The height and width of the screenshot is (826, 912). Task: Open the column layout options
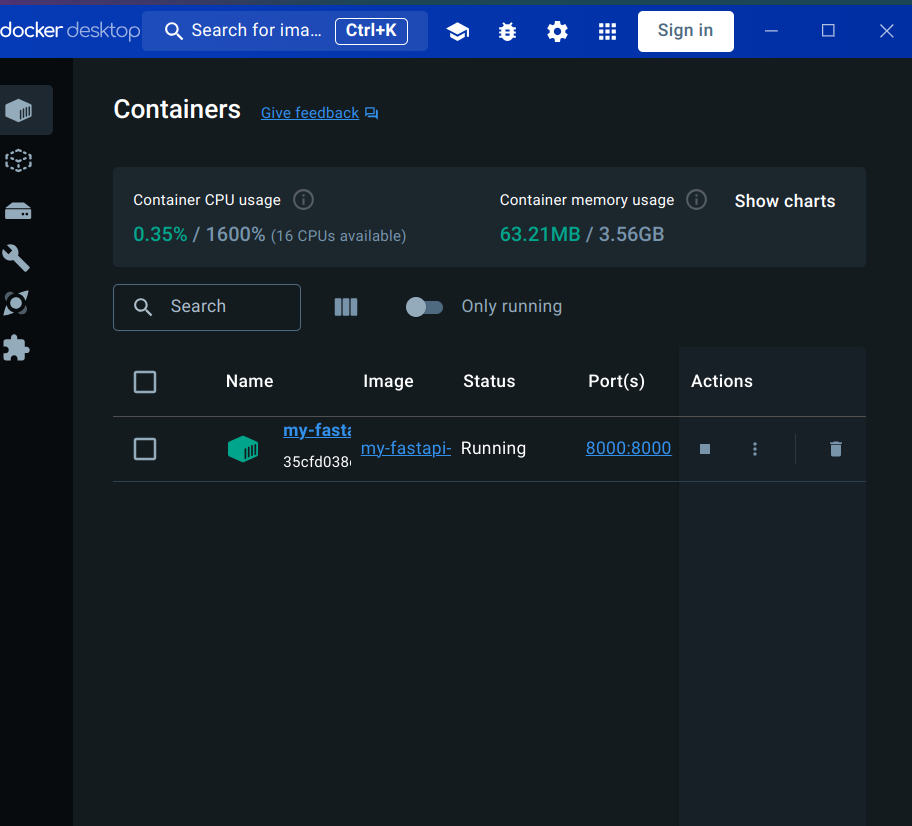pyautogui.click(x=345, y=307)
